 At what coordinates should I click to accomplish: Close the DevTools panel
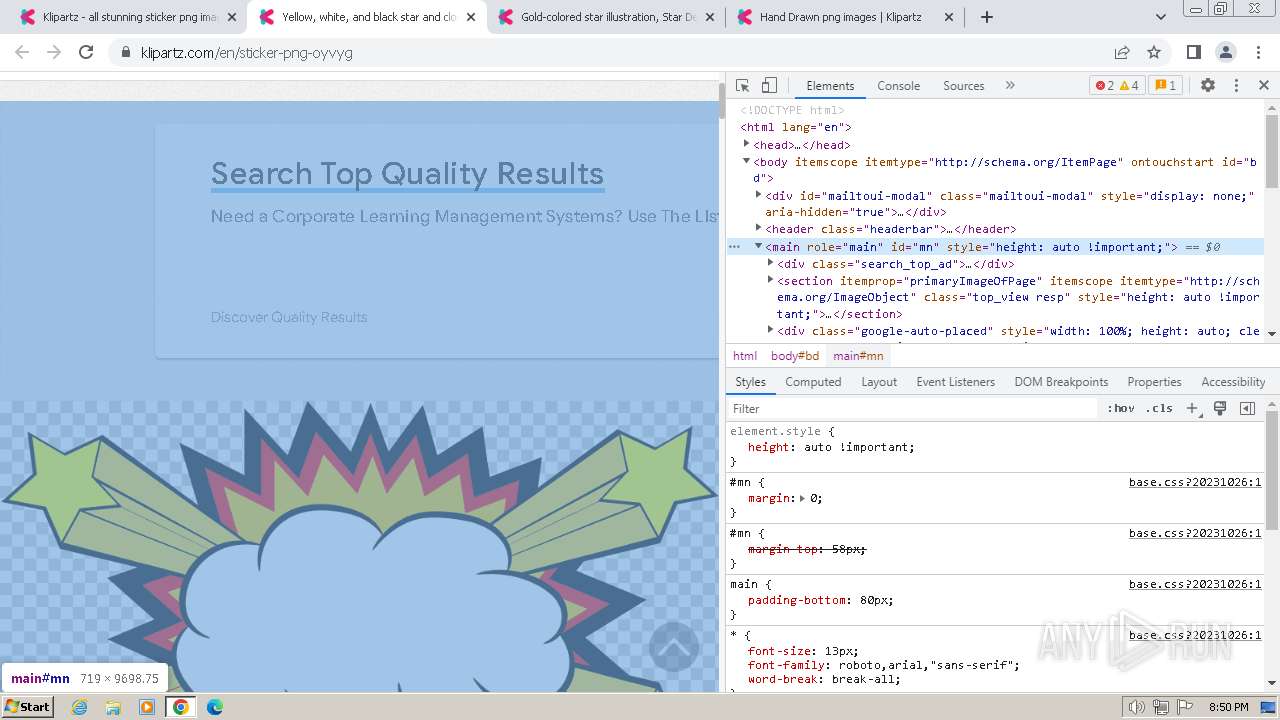[x=1264, y=85]
